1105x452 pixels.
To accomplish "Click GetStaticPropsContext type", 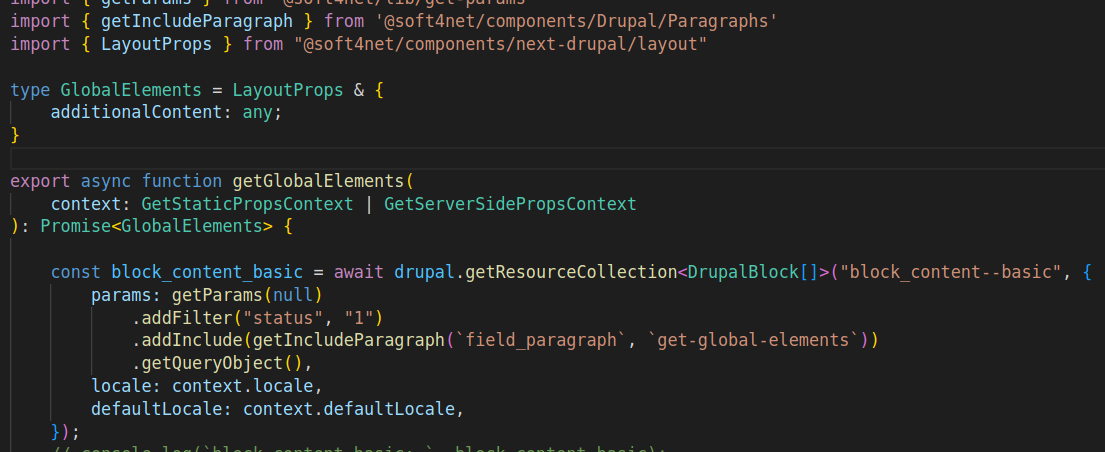I will click(247, 204).
